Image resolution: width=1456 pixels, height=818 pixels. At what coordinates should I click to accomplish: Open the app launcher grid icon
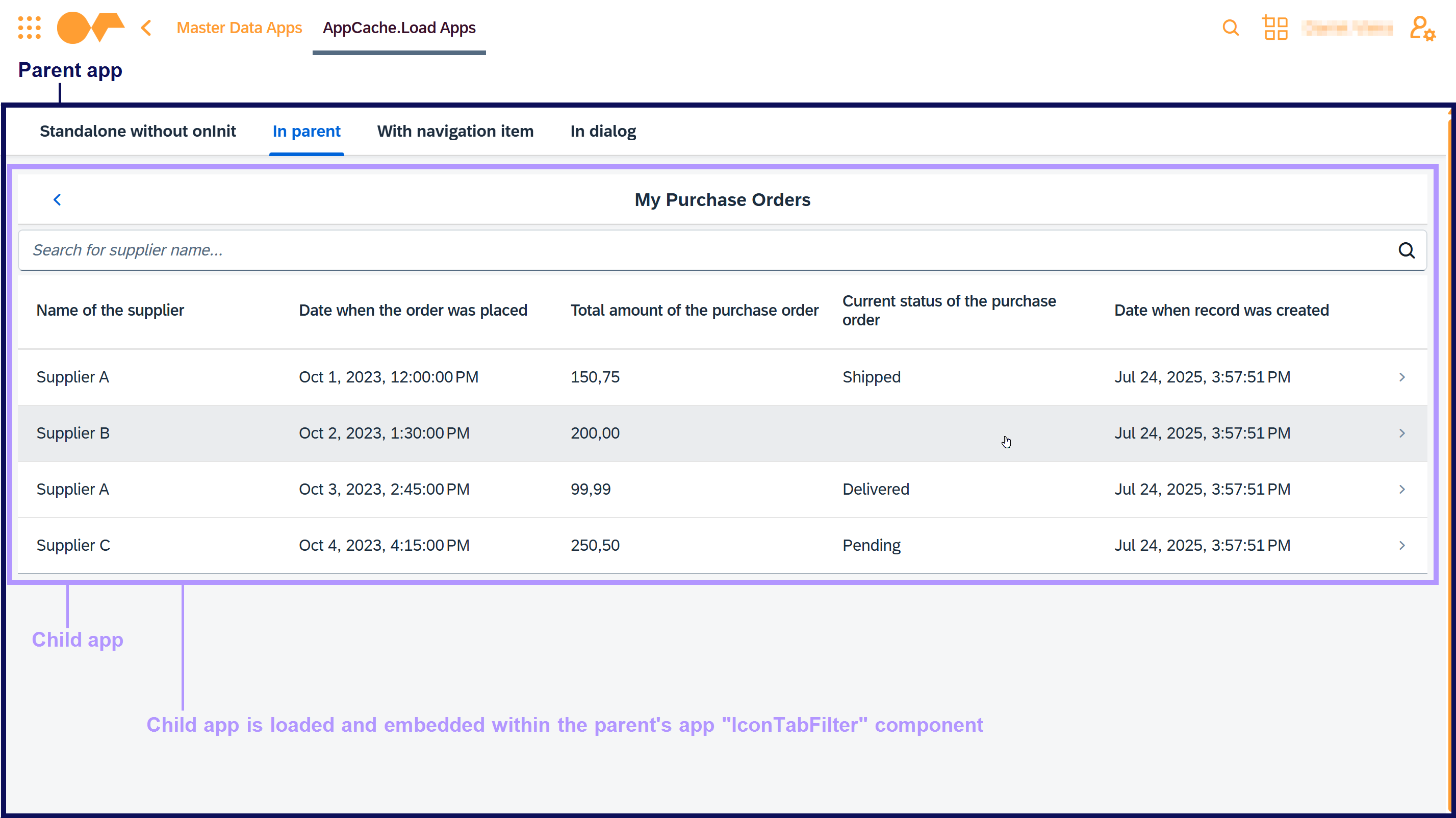pyautogui.click(x=30, y=27)
